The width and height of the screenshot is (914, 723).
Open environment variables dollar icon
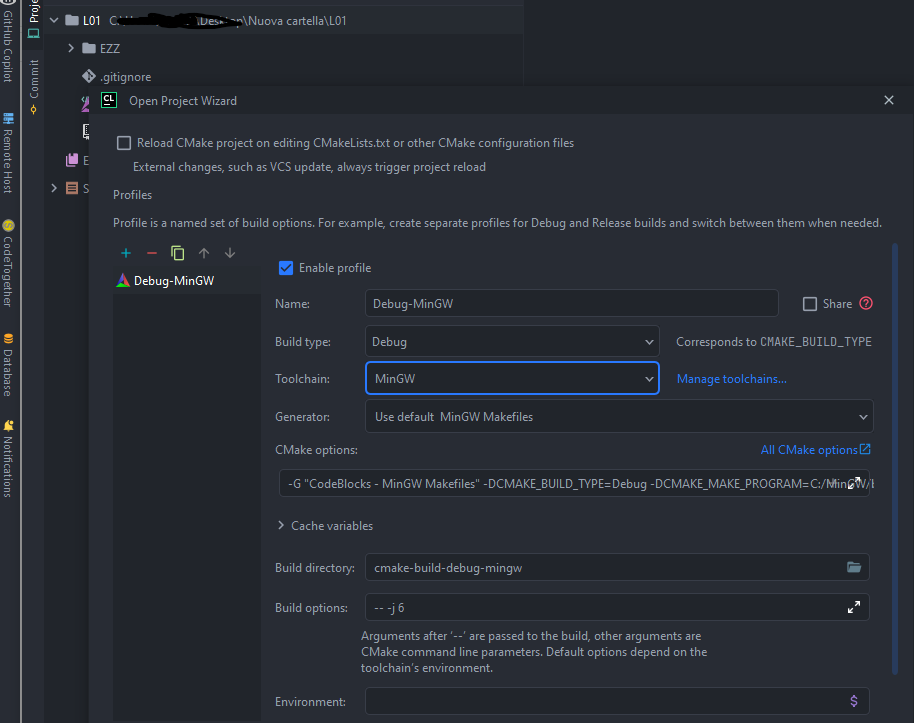click(x=854, y=701)
